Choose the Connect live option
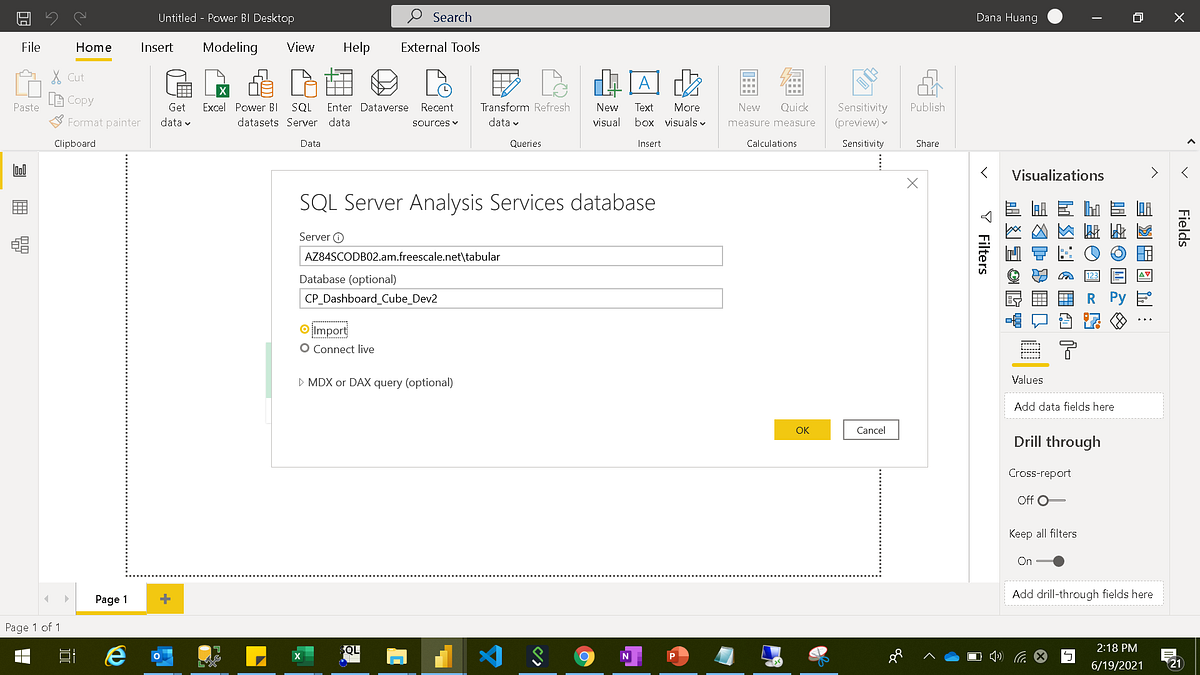 pyautogui.click(x=305, y=350)
